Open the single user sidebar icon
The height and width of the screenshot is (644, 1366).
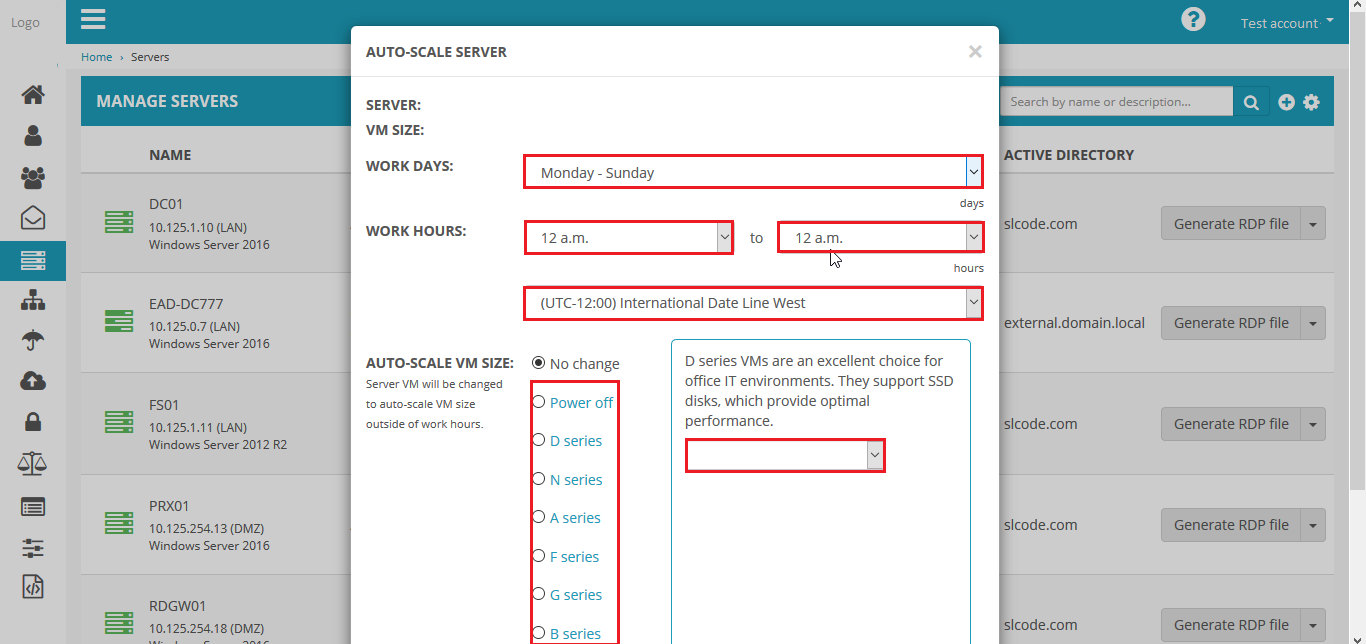(x=33, y=136)
